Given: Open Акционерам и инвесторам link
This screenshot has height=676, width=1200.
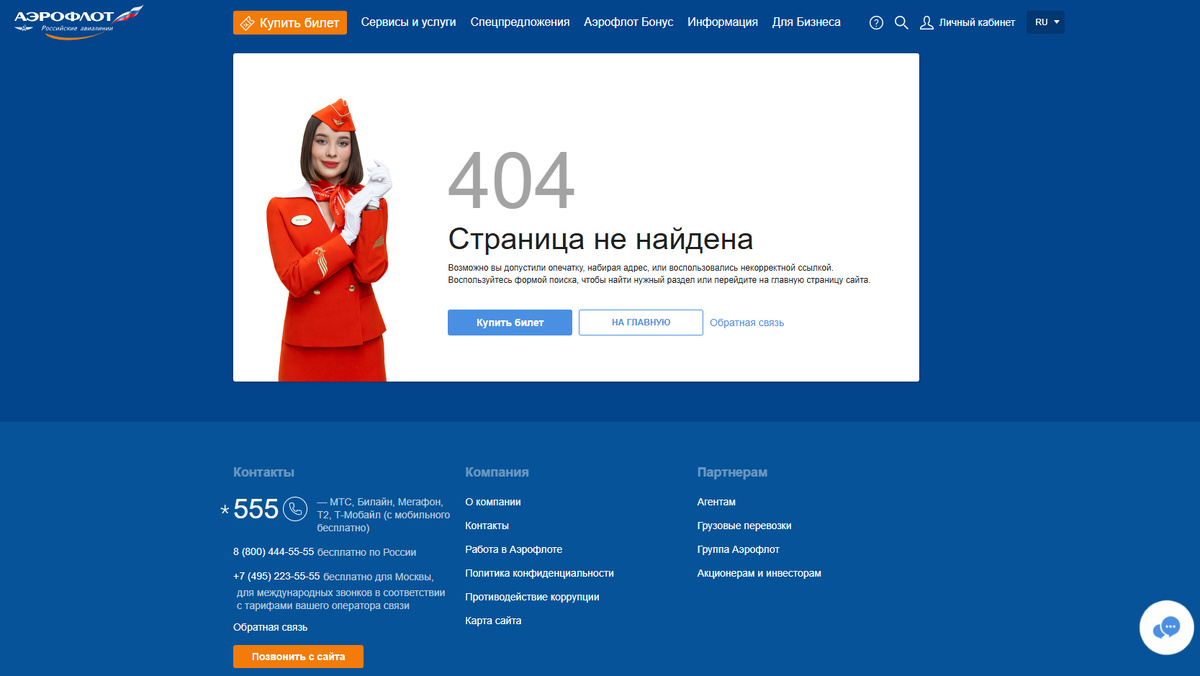Looking at the screenshot, I should coord(759,574).
